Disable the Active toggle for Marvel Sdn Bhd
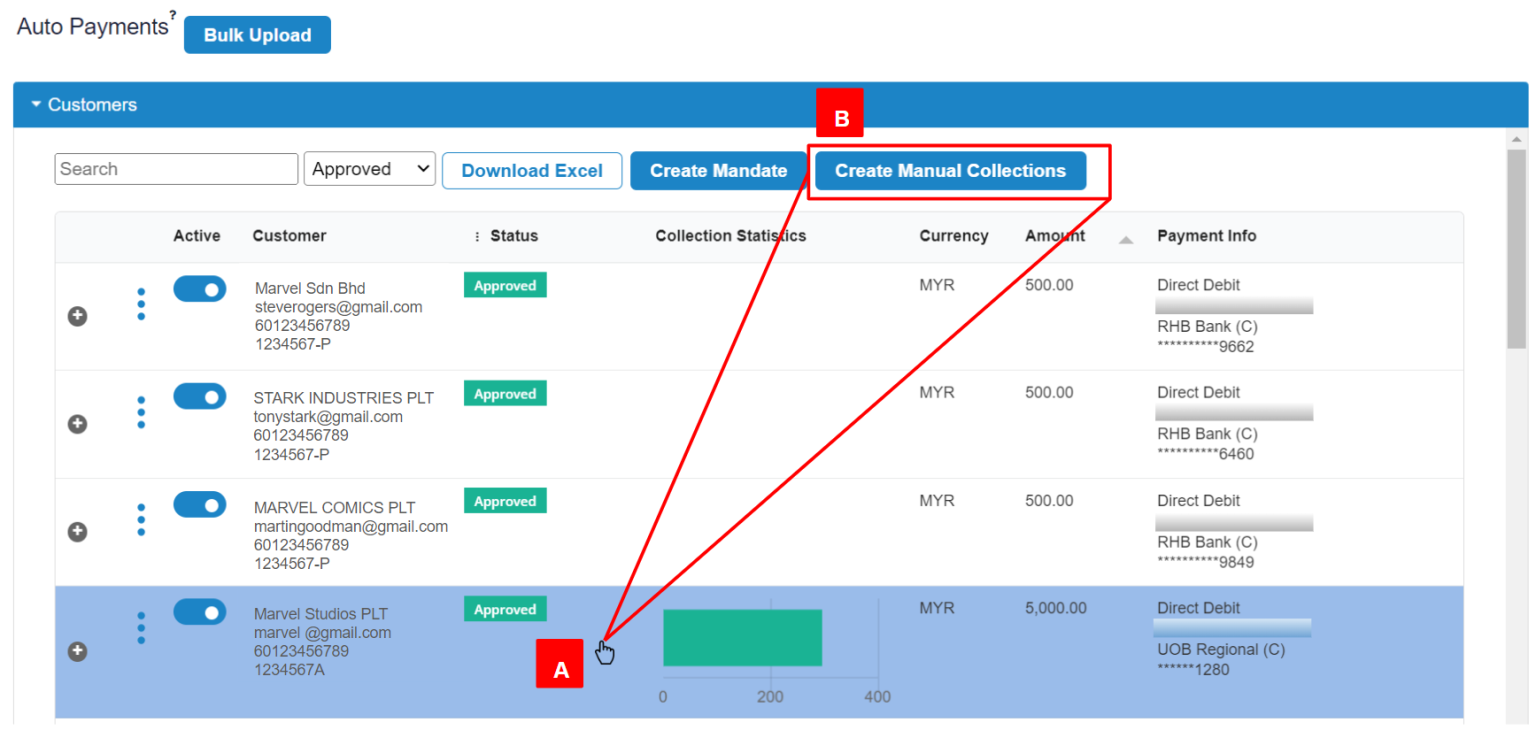The width and height of the screenshot is (1536, 738). [199, 289]
